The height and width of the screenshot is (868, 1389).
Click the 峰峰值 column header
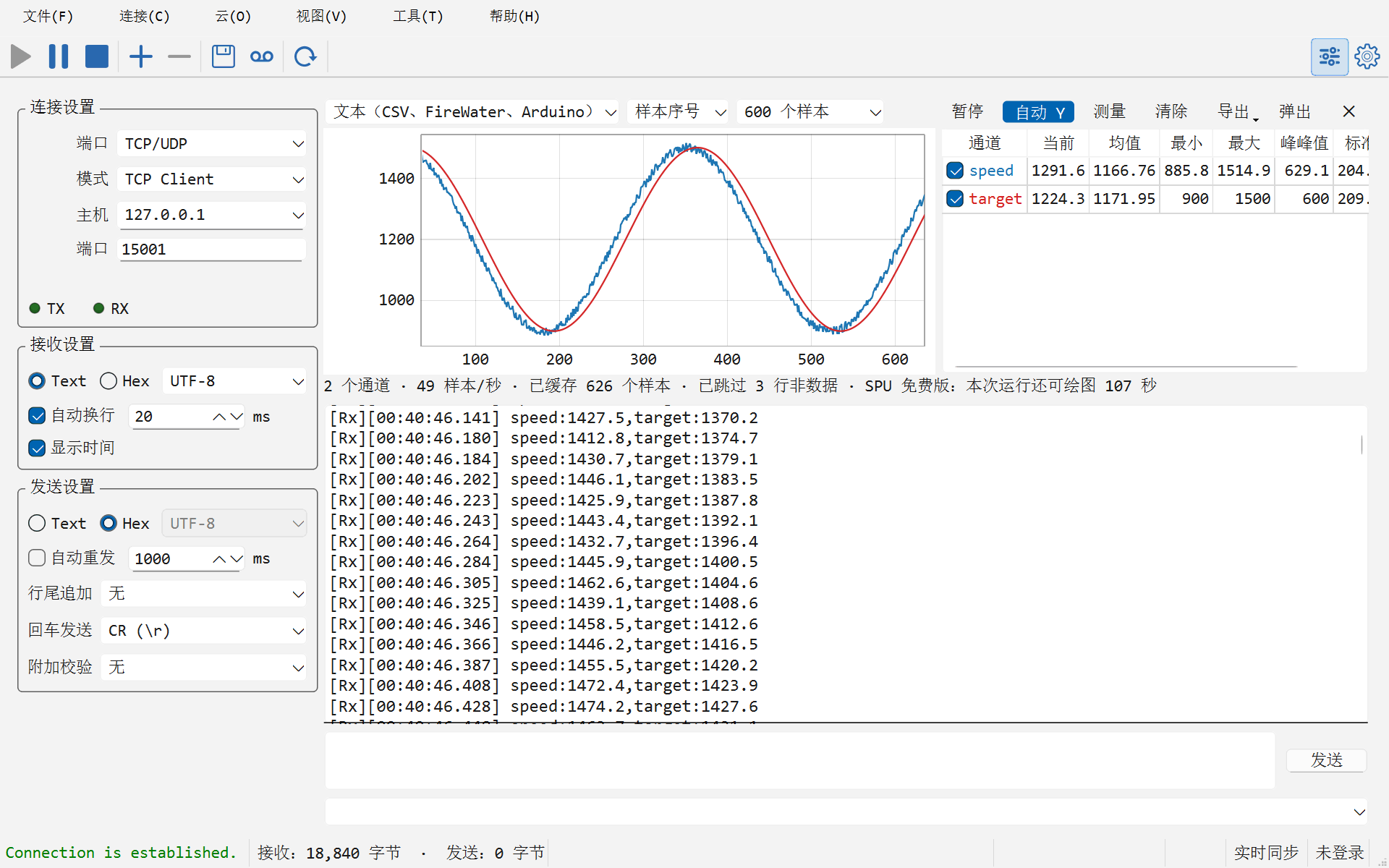[1304, 143]
